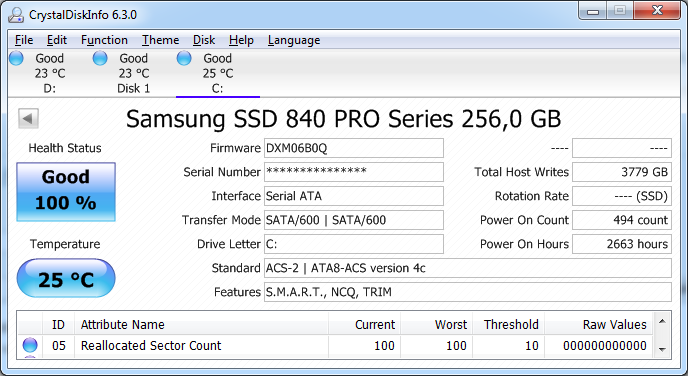The image size is (688, 376).
Task: Open the Function menu
Action: point(104,40)
